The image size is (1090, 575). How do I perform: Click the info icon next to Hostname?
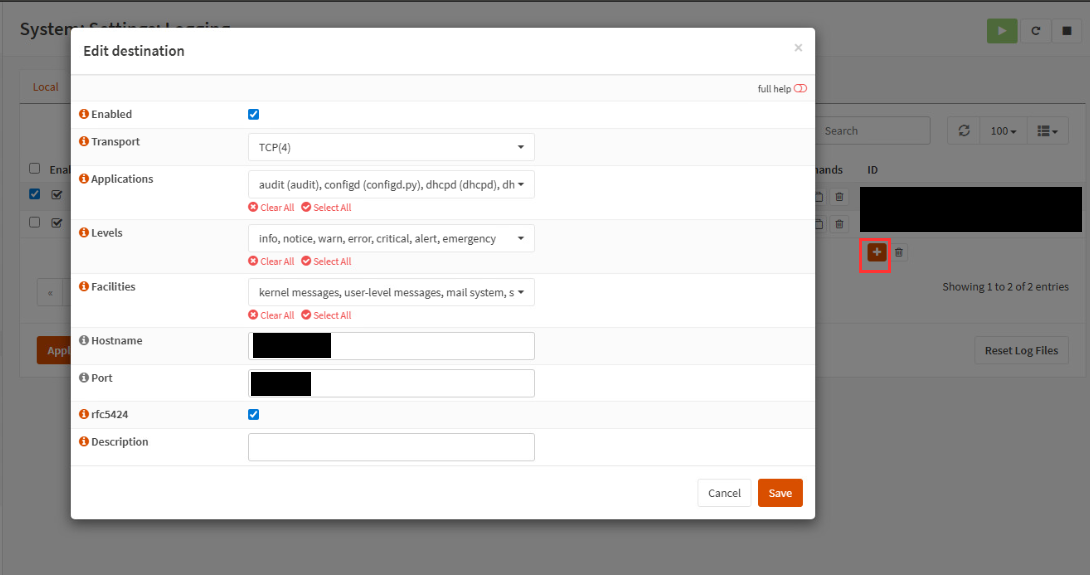tap(84, 341)
